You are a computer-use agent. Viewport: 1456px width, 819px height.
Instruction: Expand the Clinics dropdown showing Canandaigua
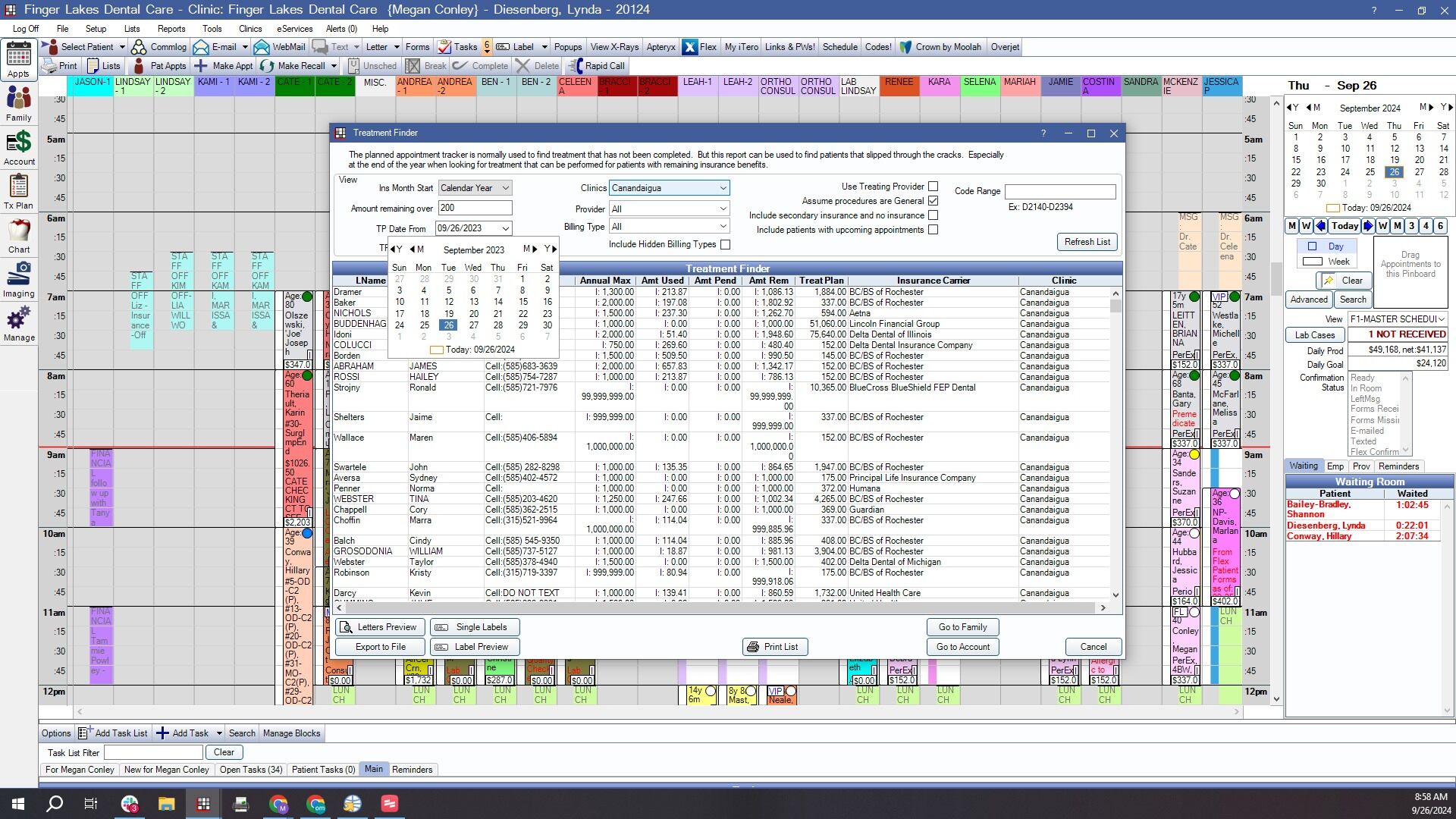[x=669, y=188]
